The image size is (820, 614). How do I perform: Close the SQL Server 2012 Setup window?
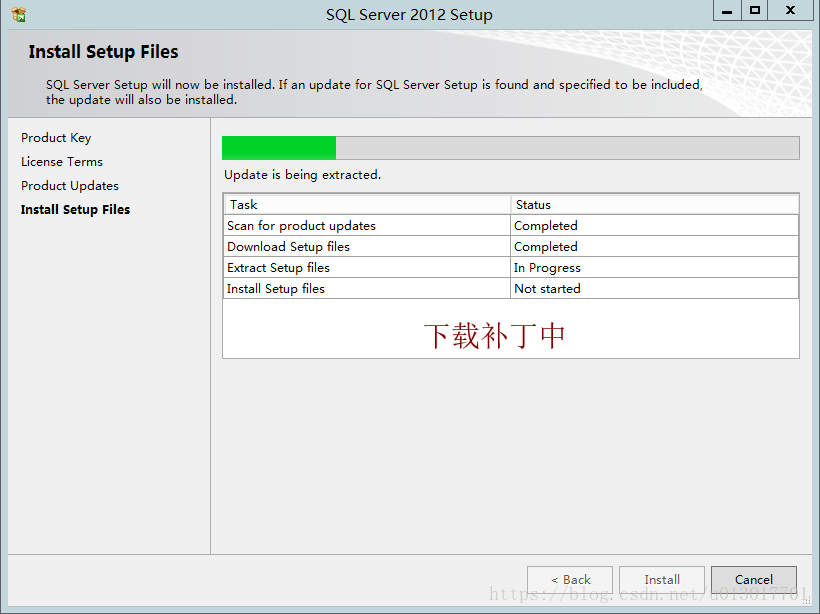pyautogui.click(x=790, y=10)
